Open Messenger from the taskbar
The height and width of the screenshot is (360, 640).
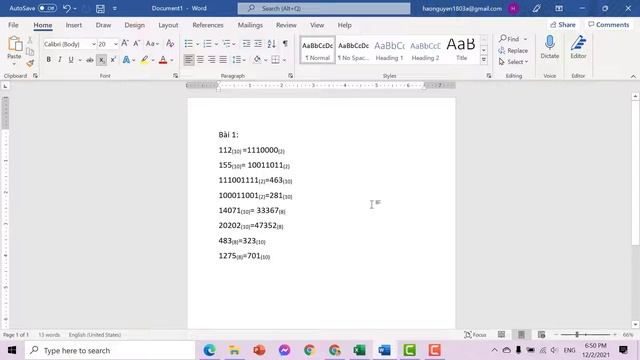[284, 350]
